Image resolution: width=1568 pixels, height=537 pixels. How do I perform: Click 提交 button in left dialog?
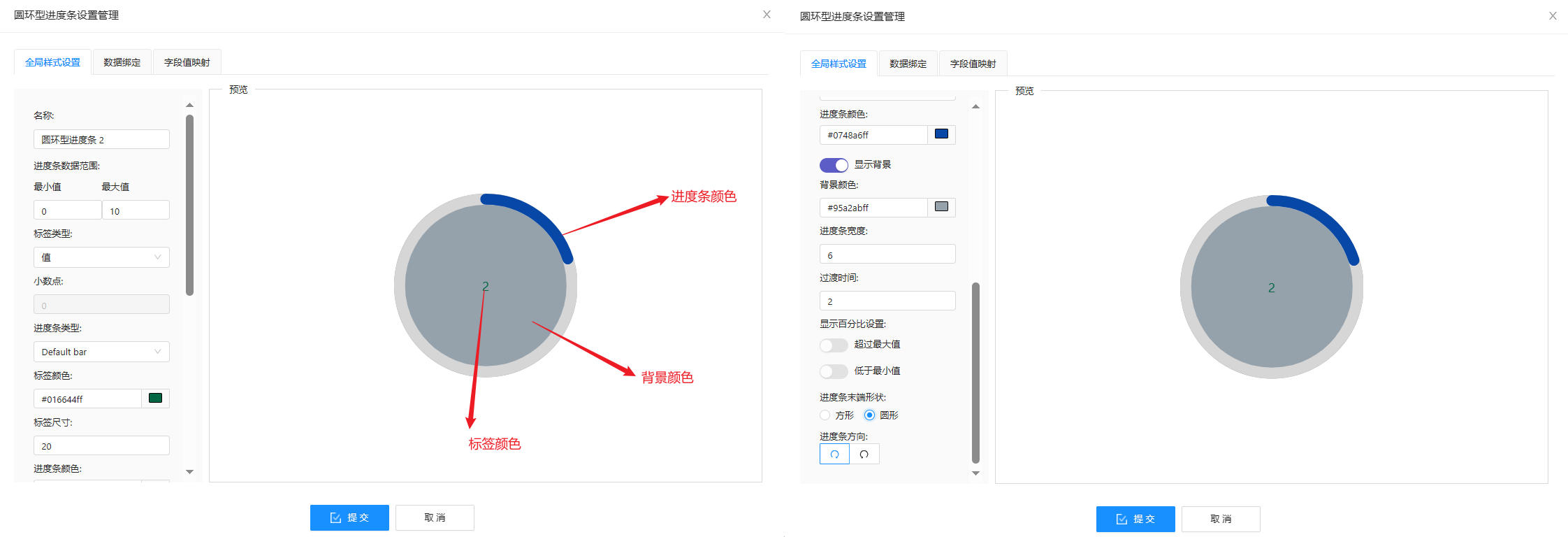349,518
